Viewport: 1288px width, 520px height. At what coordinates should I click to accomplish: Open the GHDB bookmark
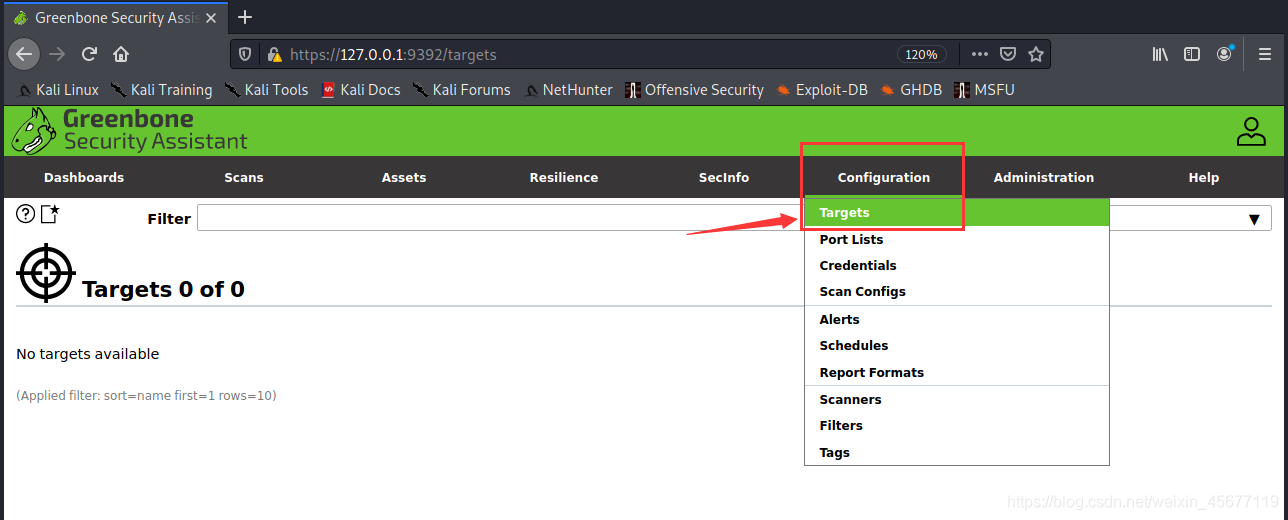tap(911, 90)
